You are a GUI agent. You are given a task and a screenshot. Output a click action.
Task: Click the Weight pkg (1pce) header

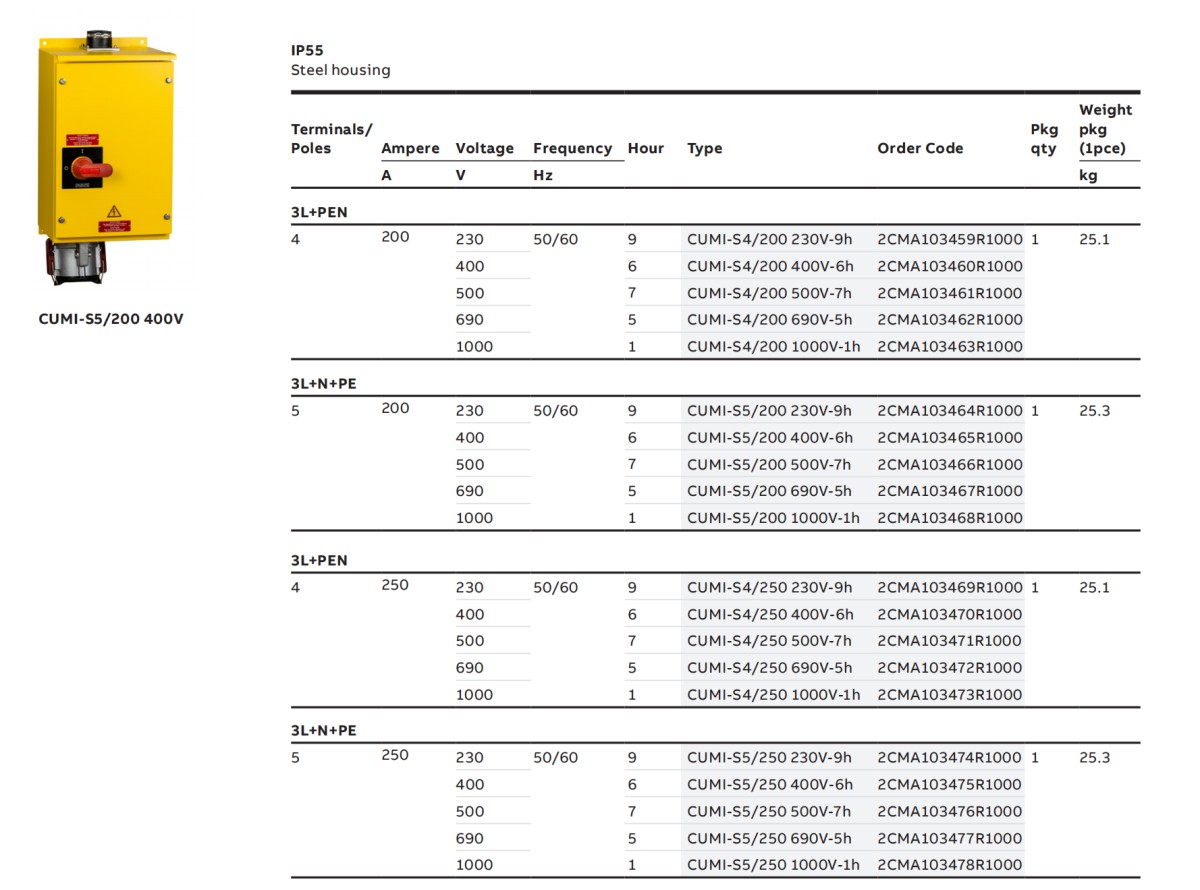pyautogui.click(x=1106, y=129)
